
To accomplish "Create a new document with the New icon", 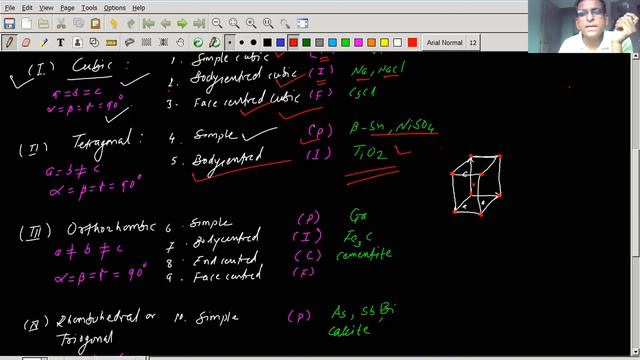I will coord(27,23).
